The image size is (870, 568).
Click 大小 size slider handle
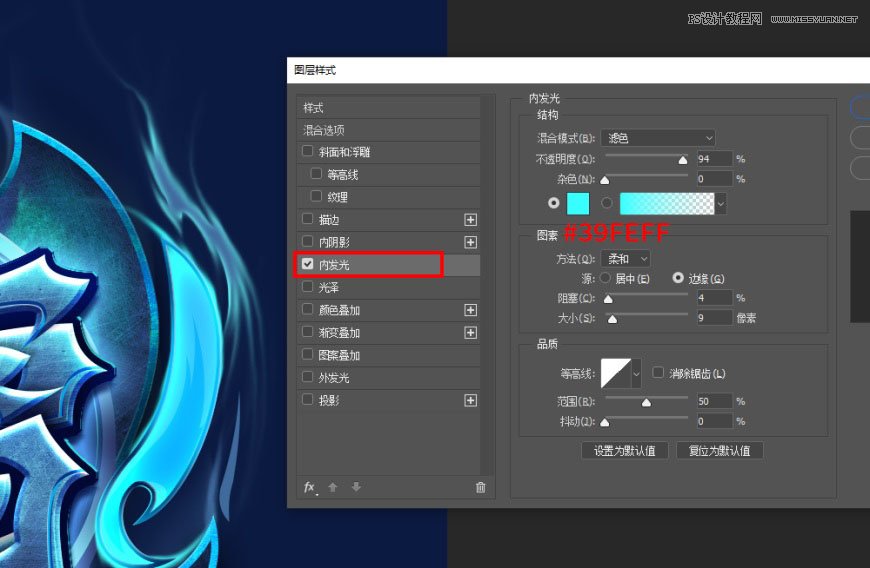point(612,320)
